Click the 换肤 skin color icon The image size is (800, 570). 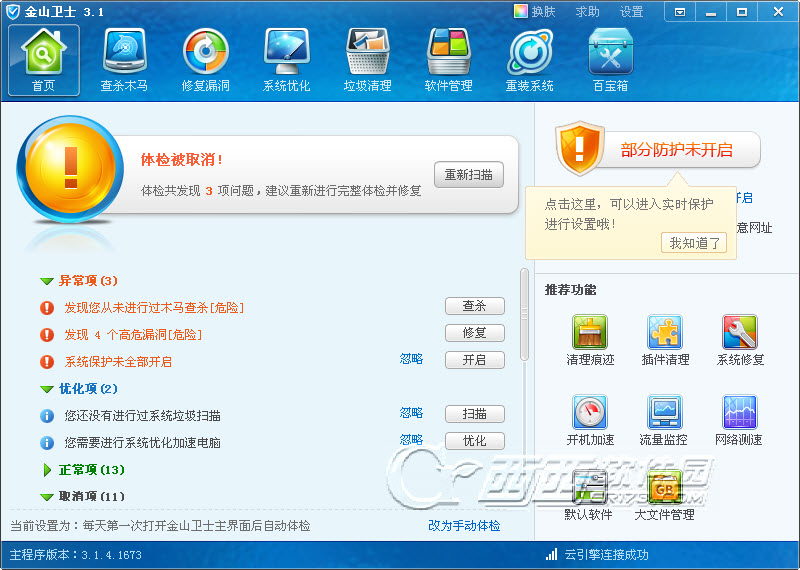coord(520,11)
